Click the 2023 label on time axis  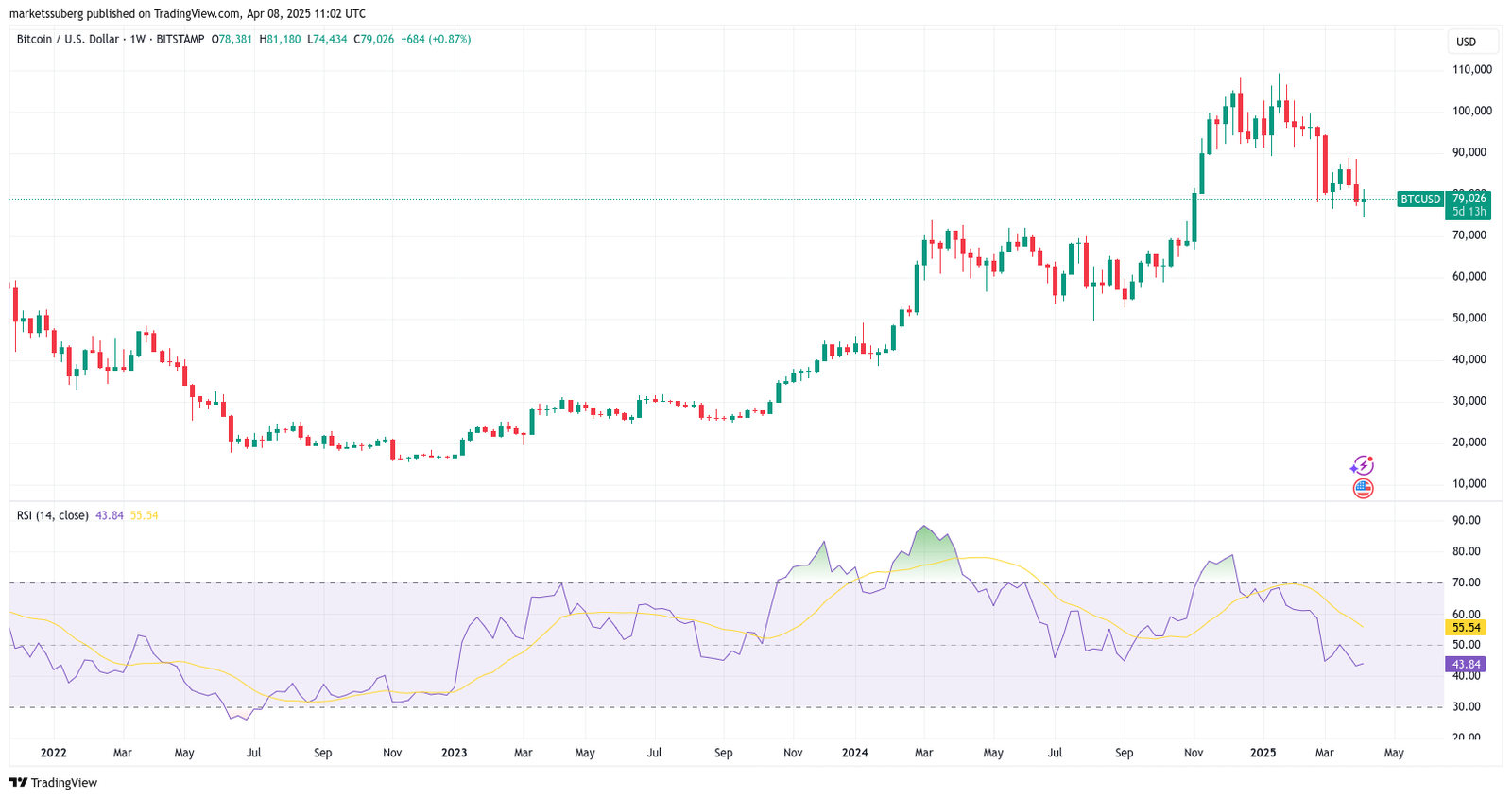[454, 753]
